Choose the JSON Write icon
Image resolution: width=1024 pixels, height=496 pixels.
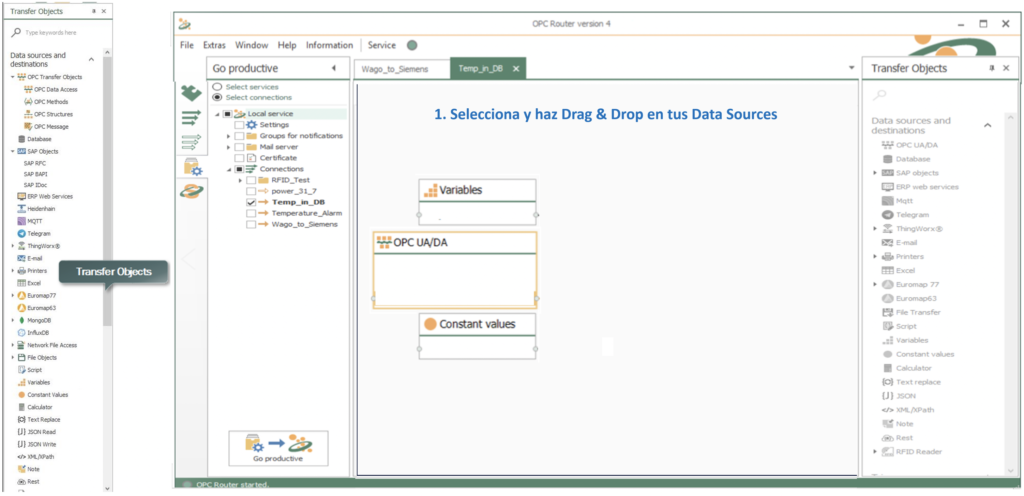(22, 444)
